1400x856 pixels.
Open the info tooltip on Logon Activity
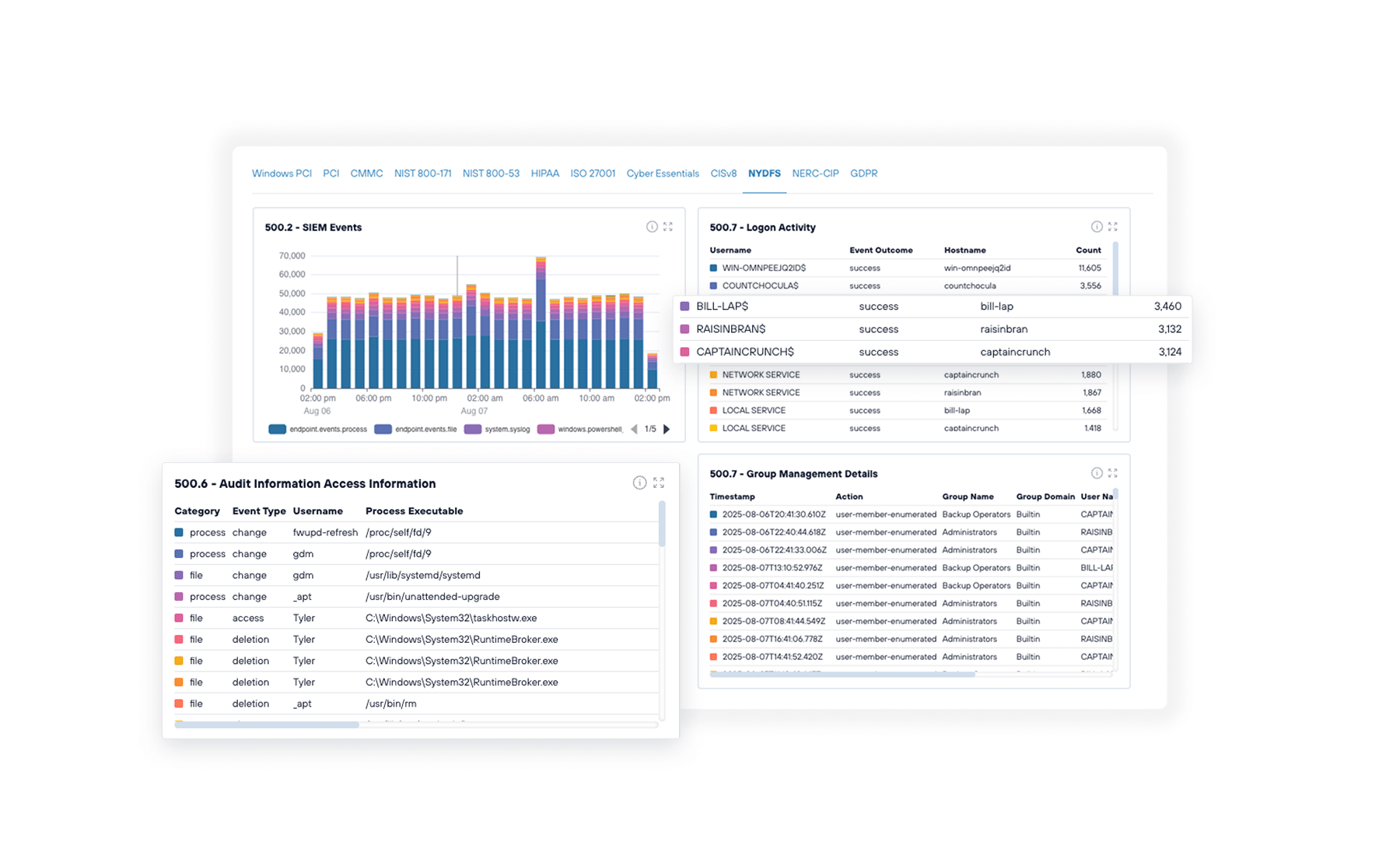pos(1097,226)
